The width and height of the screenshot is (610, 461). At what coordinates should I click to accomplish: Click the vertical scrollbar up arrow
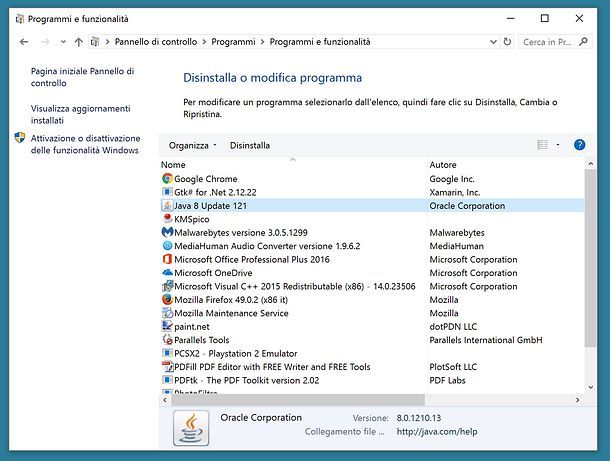point(591,164)
